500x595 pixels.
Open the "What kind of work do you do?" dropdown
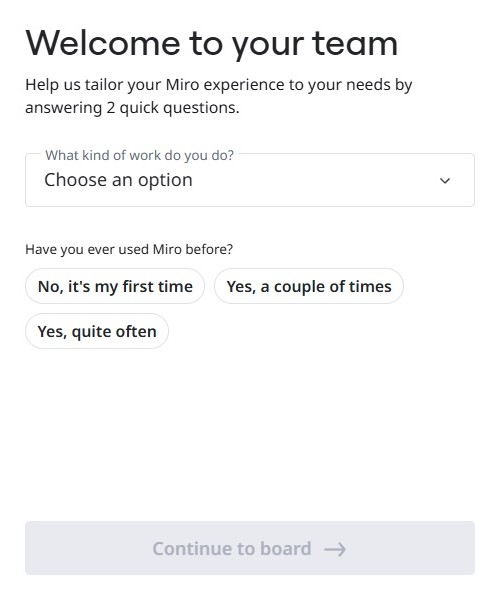pyautogui.click(x=250, y=180)
